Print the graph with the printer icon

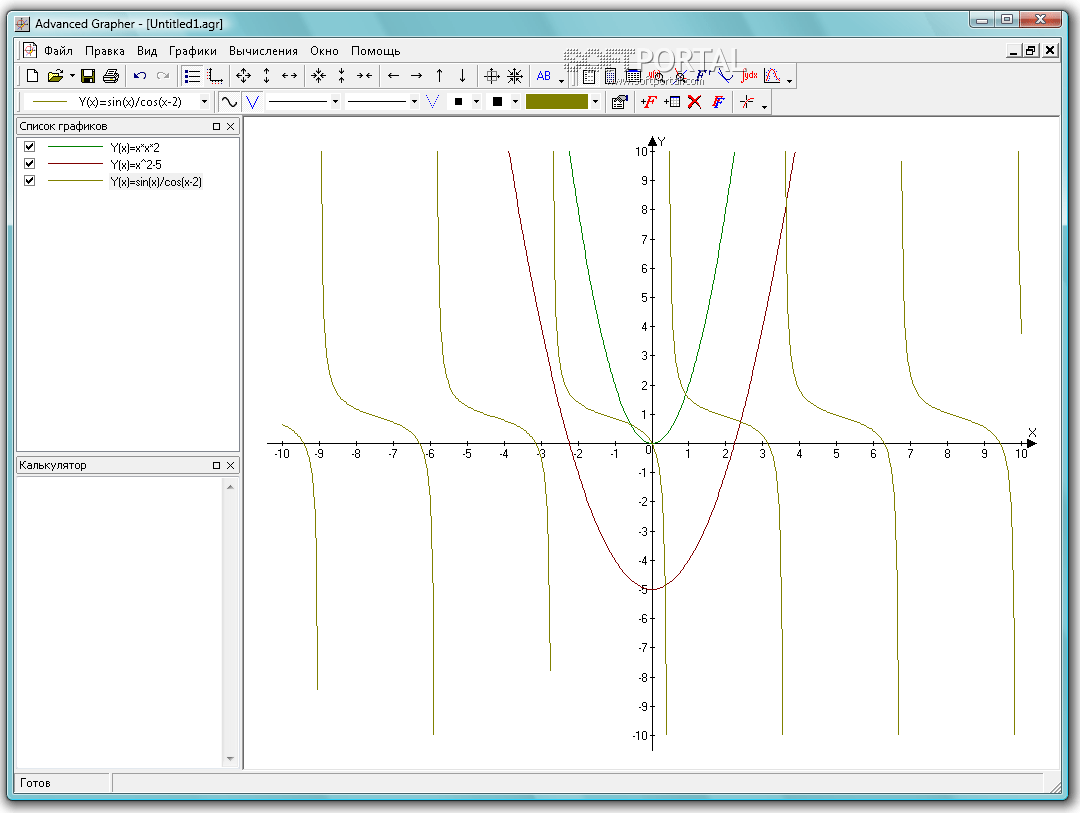click(x=110, y=76)
